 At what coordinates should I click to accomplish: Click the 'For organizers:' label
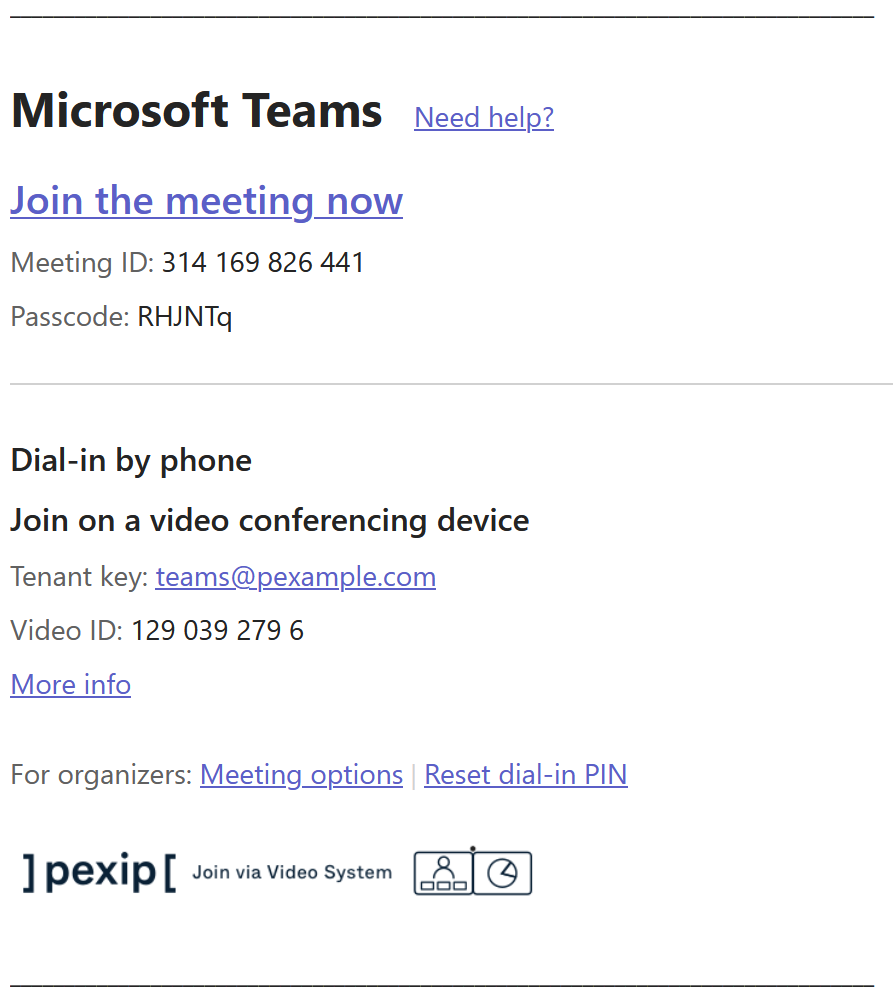101,775
